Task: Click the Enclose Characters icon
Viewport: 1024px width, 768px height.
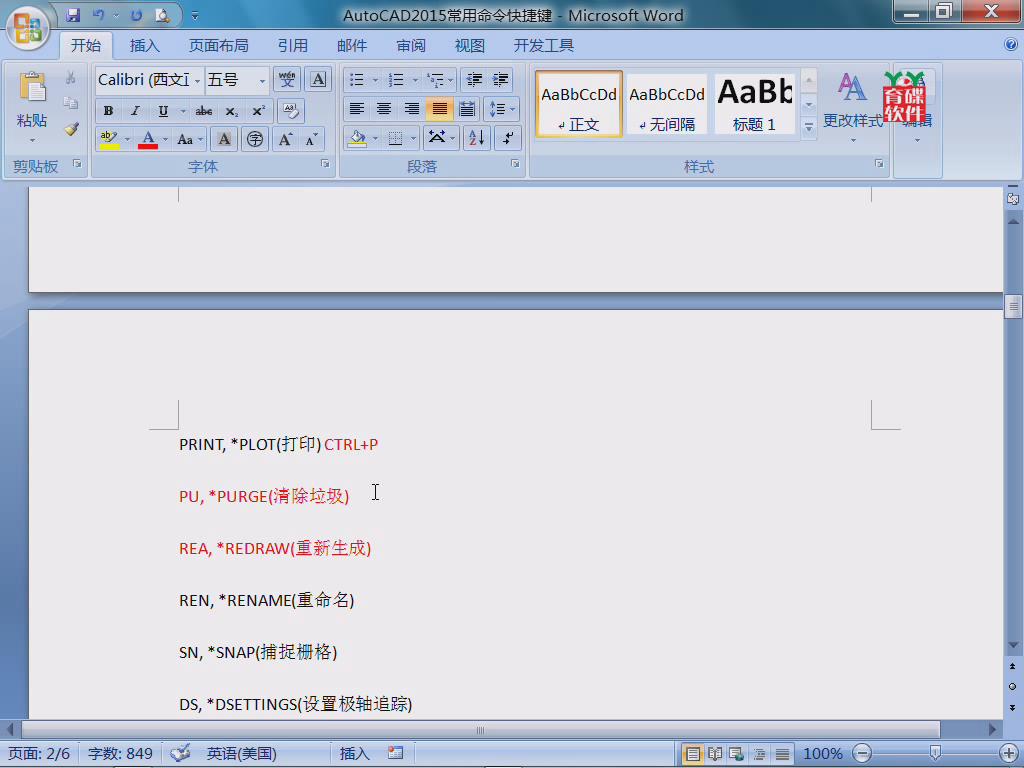Action: click(x=255, y=139)
